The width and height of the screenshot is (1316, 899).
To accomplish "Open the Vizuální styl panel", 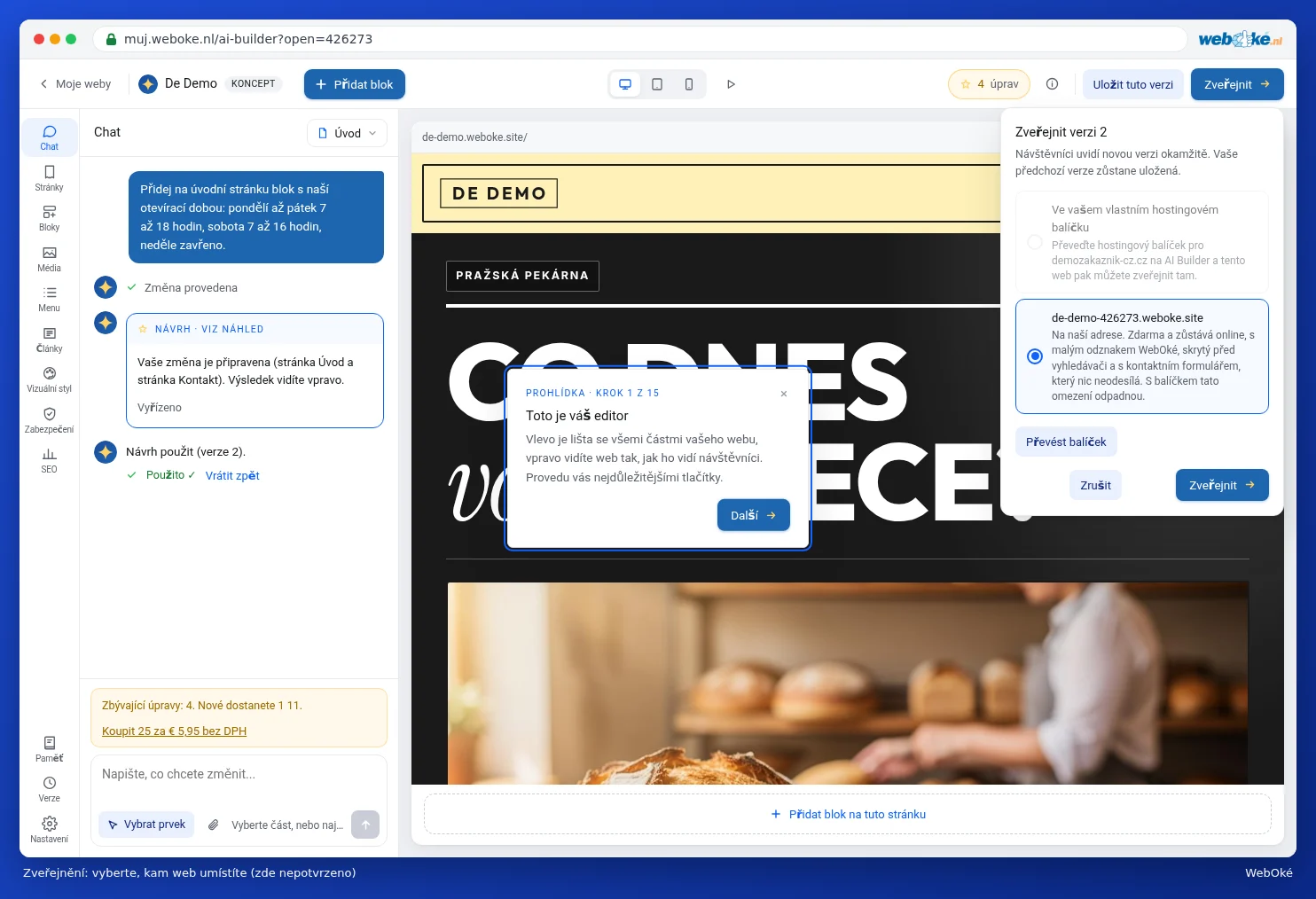I will pyautogui.click(x=49, y=379).
